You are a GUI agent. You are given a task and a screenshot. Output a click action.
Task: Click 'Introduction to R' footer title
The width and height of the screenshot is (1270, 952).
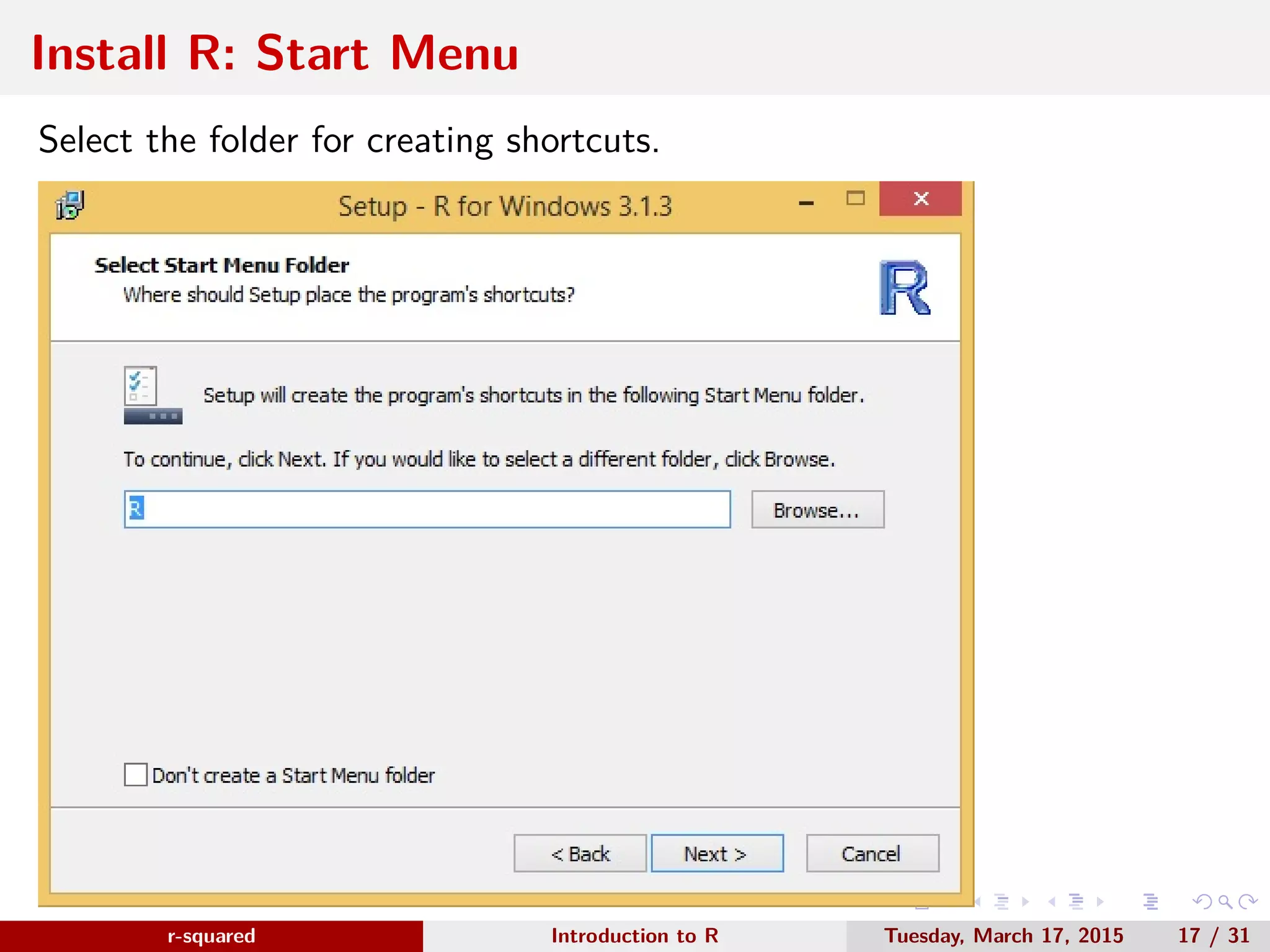coord(635,935)
